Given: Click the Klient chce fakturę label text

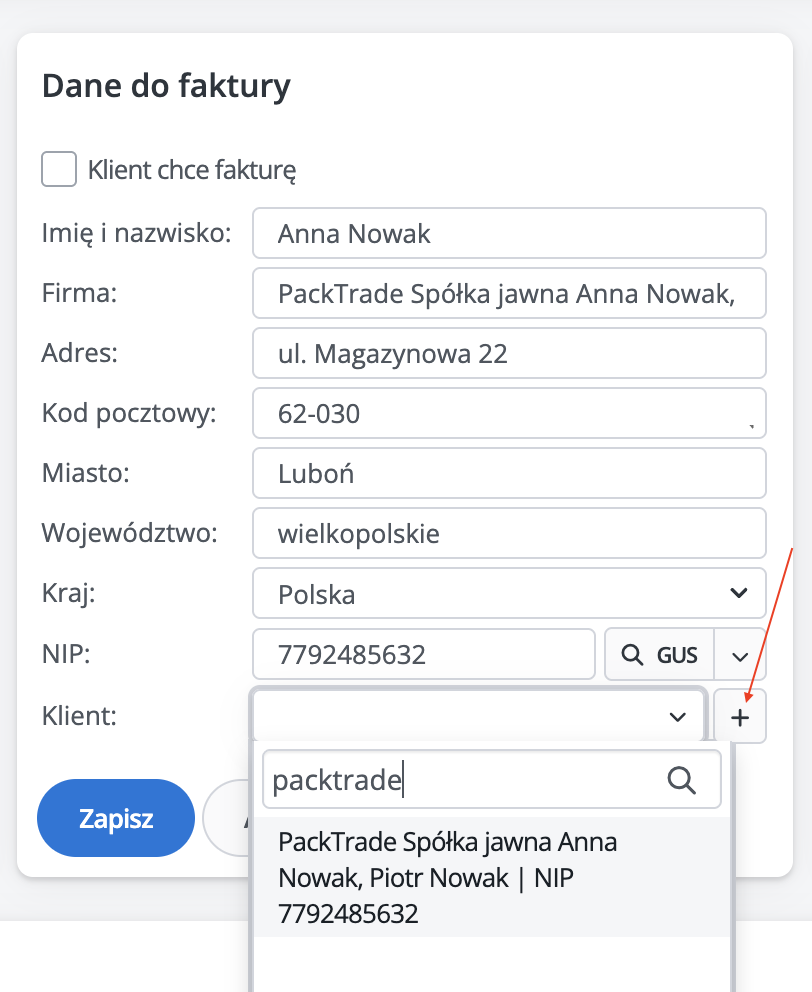Looking at the screenshot, I should [x=192, y=170].
